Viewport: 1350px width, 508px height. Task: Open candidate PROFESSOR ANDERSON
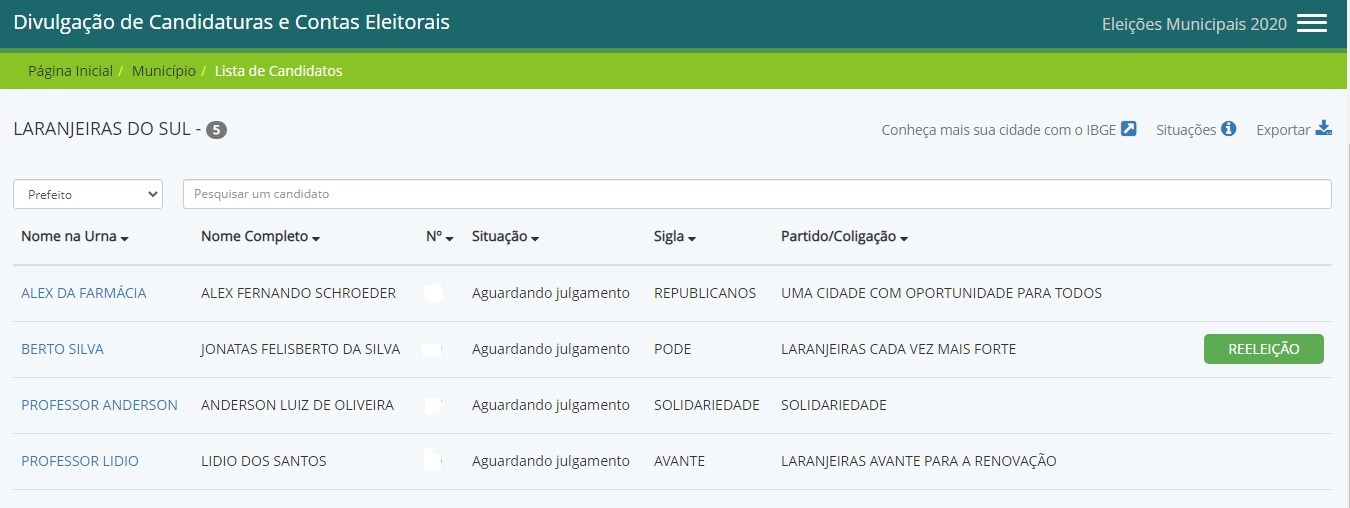click(99, 405)
